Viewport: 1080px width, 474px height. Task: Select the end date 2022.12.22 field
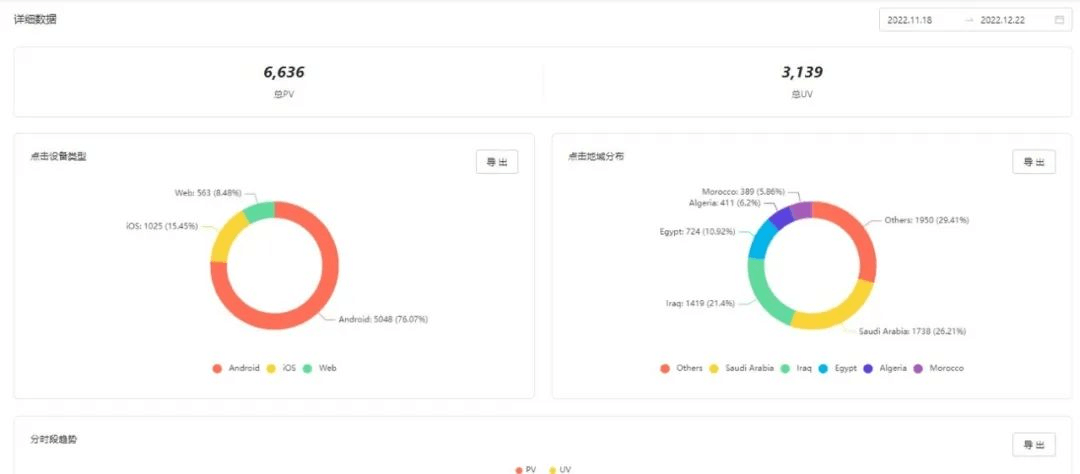coord(1004,20)
